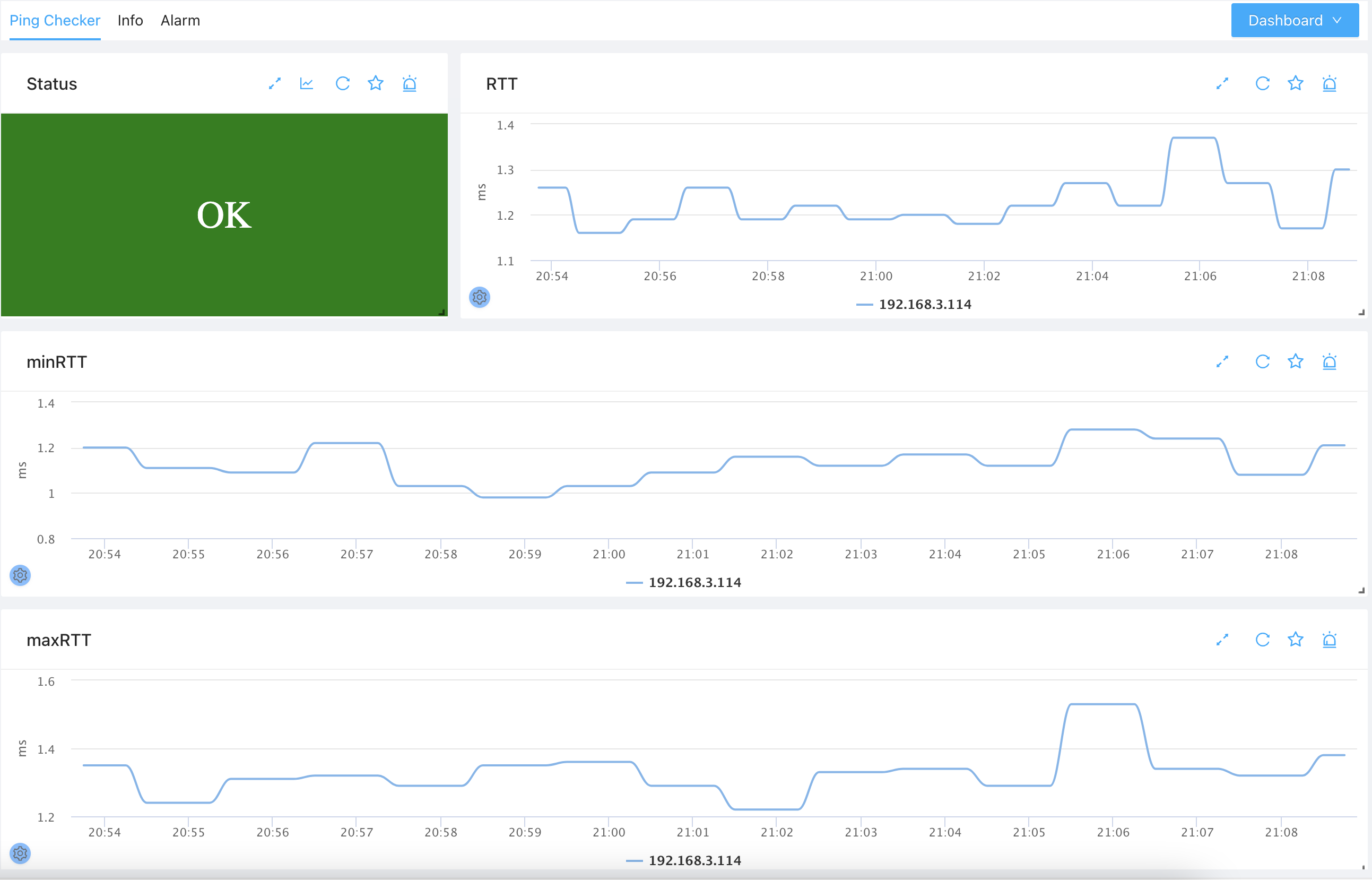The height and width of the screenshot is (880, 1372).
Task: Refresh the Status panel
Action: click(x=342, y=84)
